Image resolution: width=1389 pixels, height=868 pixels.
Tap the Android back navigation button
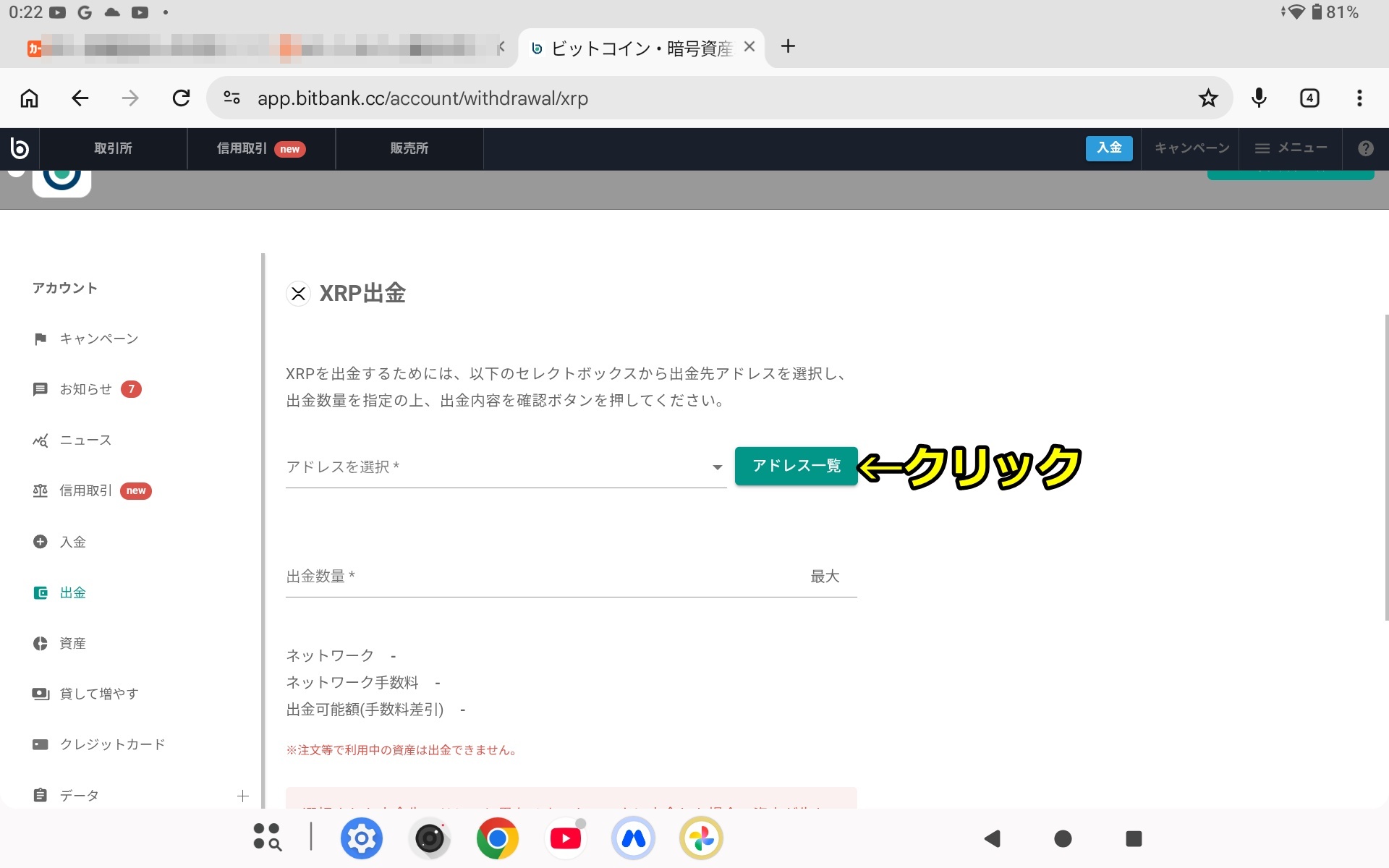(x=993, y=838)
